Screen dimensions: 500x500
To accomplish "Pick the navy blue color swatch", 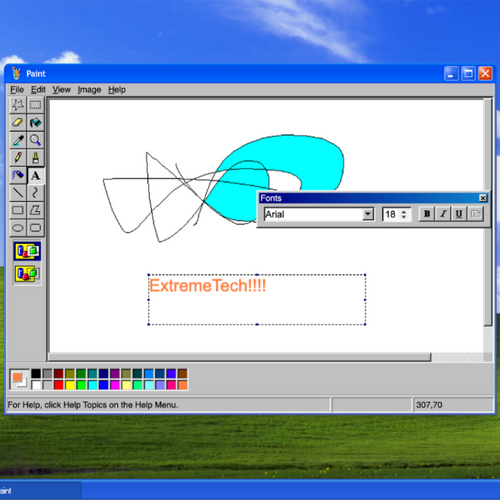I will [104, 374].
